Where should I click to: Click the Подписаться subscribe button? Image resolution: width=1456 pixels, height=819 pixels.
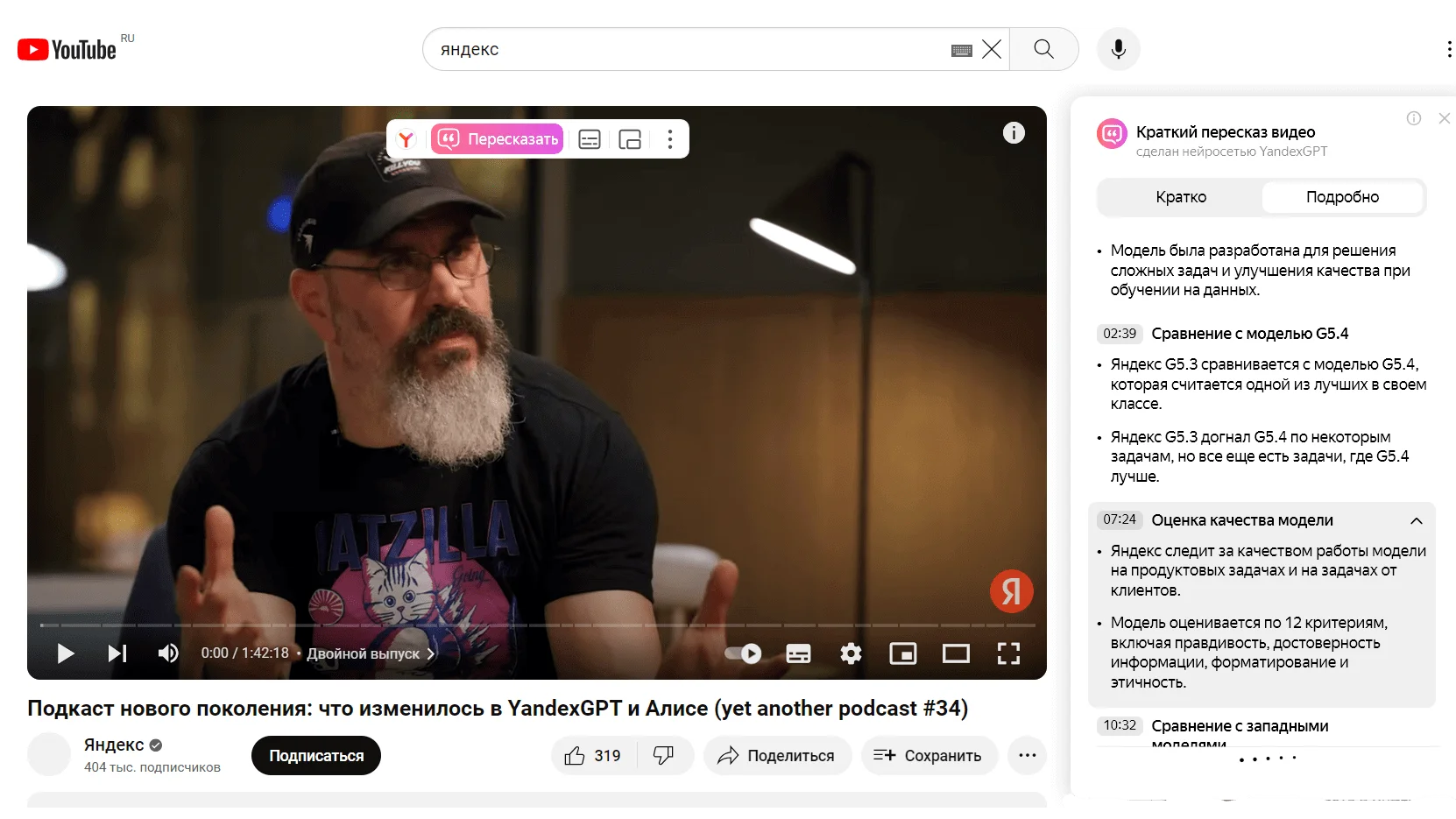pos(316,756)
